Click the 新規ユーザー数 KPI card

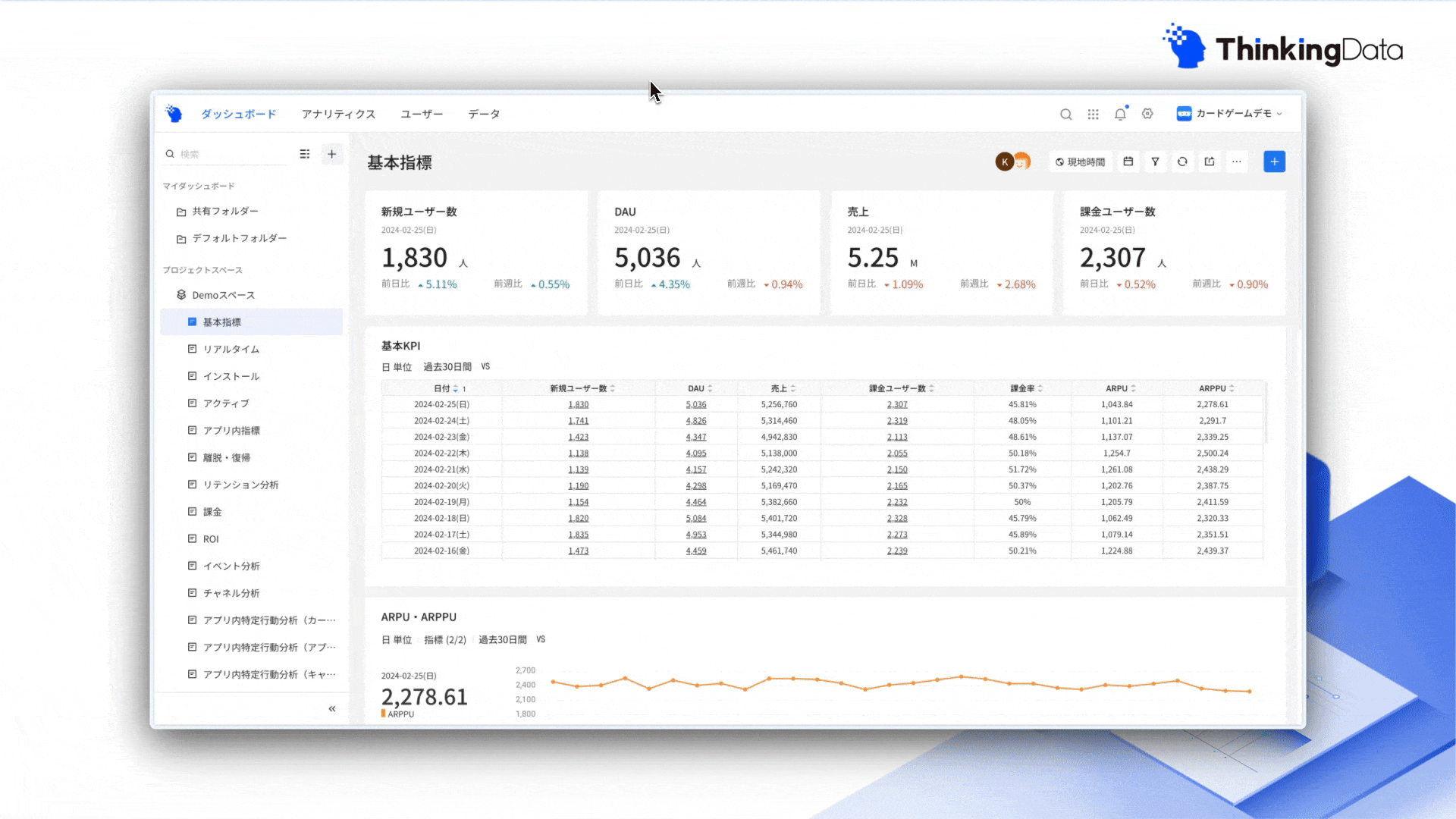(x=476, y=253)
